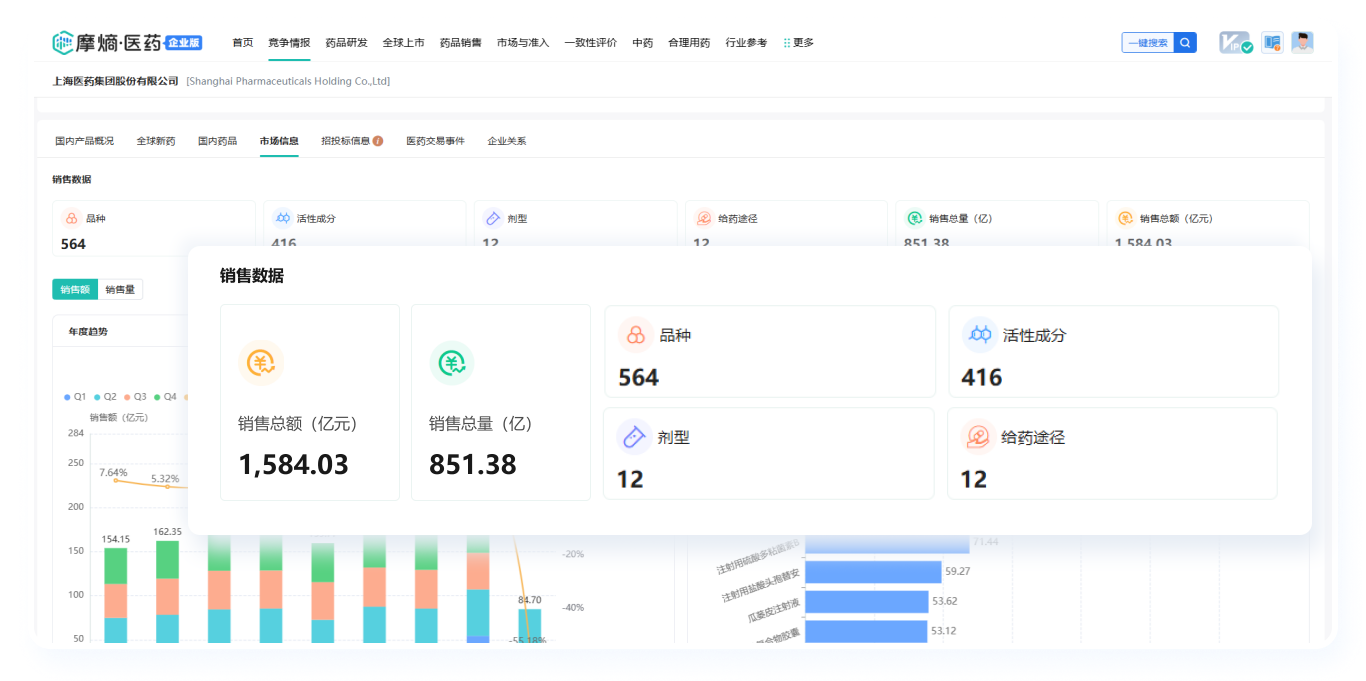Switch to the 国内产品概况 tab
The image size is (1366, 681).
tap(85, 141)
